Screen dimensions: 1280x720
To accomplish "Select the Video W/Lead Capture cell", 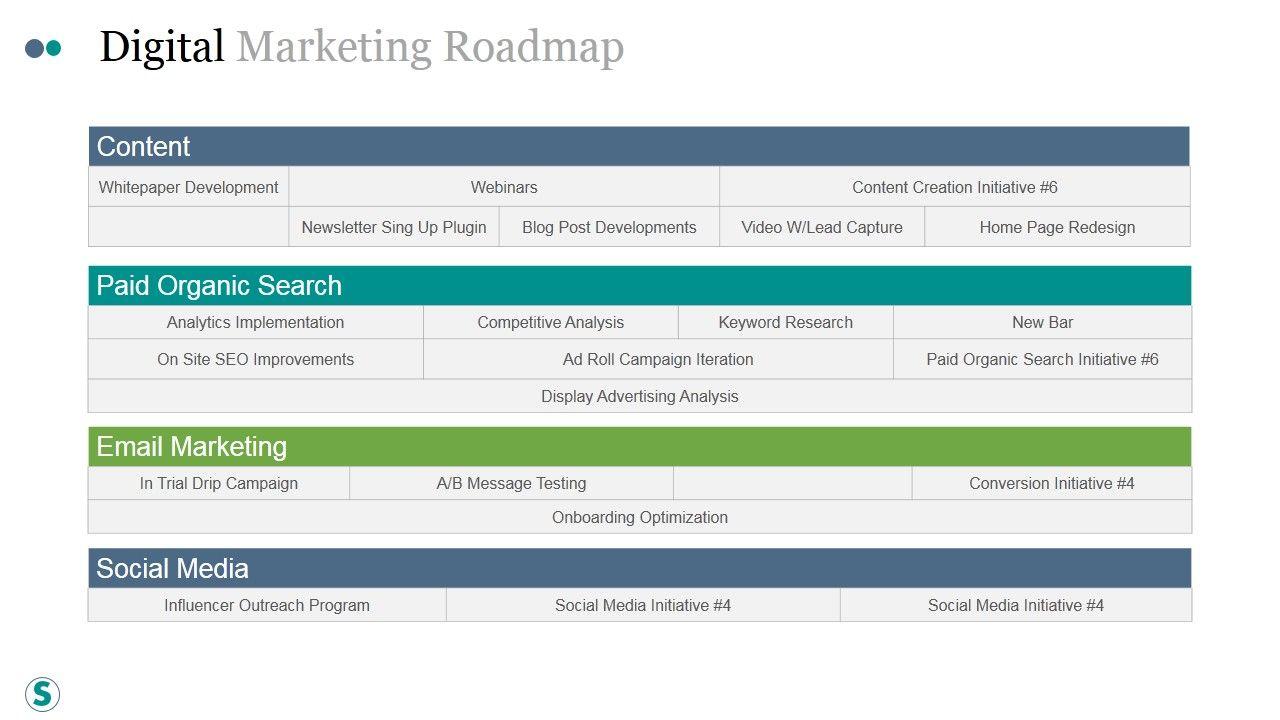I will (x=822, y=227).
